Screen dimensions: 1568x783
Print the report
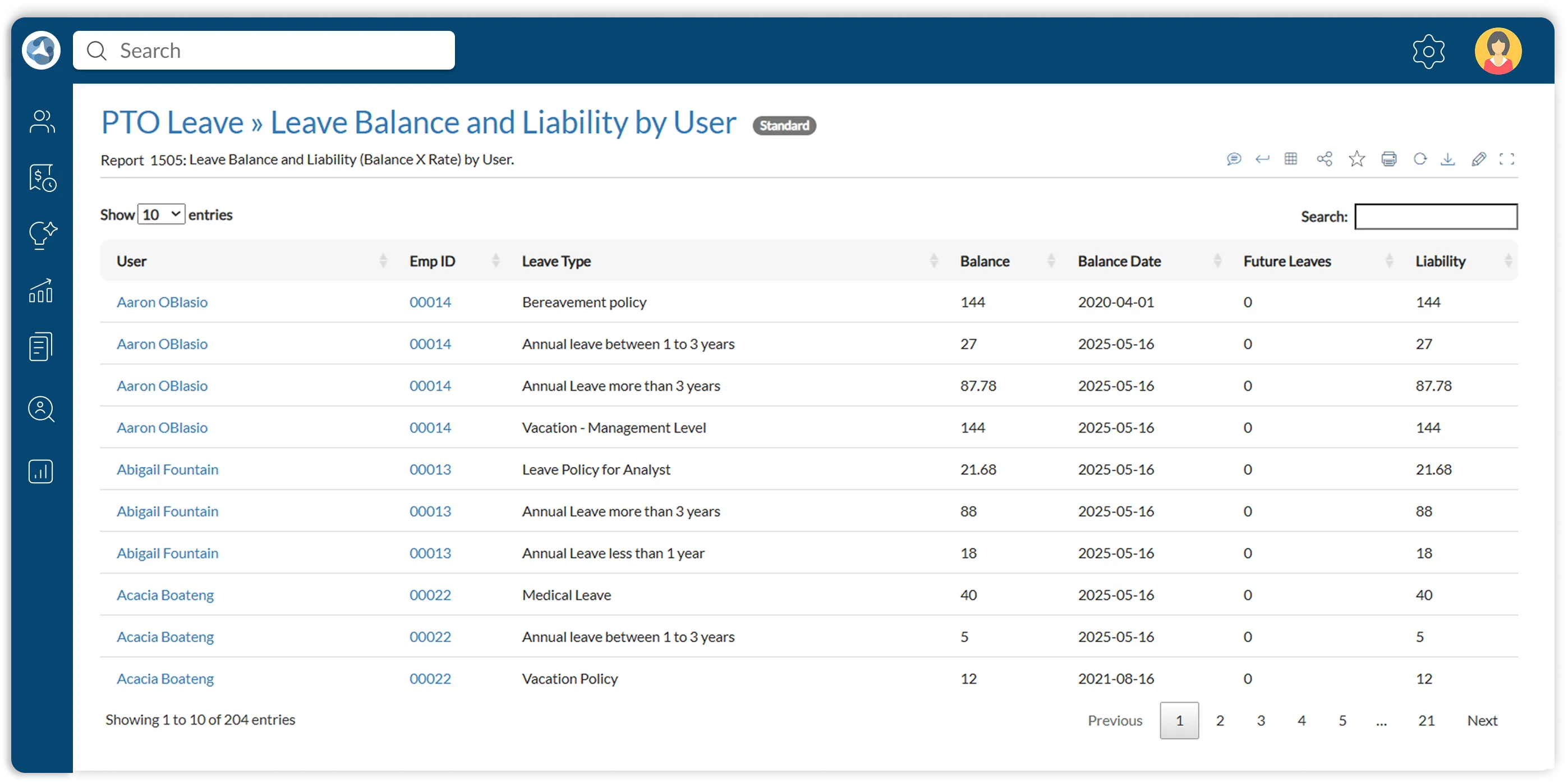click(1388, 158)
